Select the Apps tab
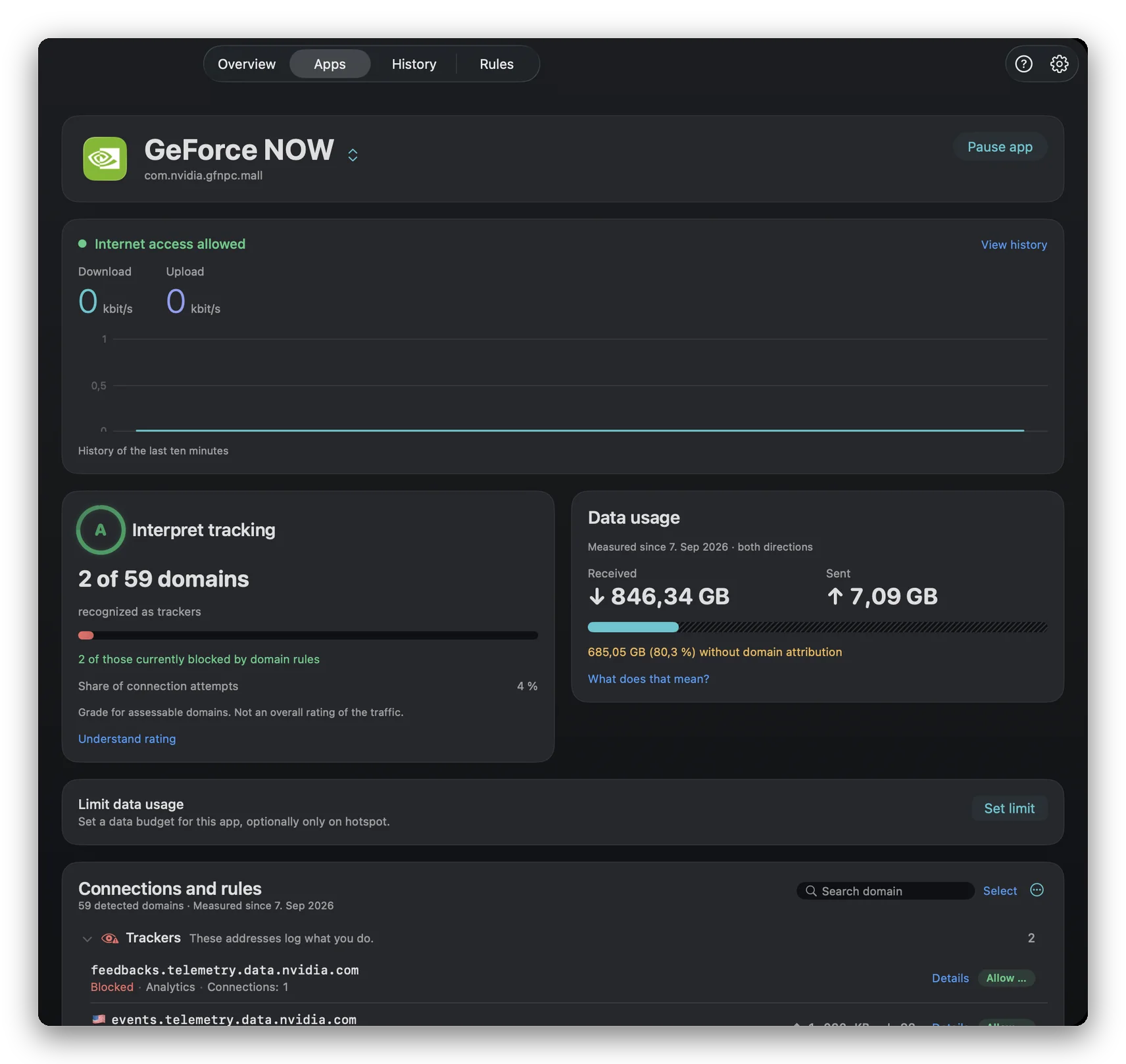Screen dimensions: 1126x1064 click(330, 64)
